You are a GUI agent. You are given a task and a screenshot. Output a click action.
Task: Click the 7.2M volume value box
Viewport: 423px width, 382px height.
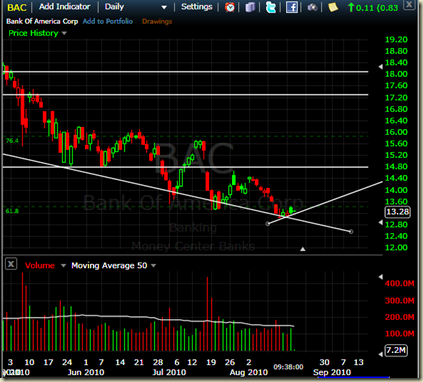(x=396, y=350)
